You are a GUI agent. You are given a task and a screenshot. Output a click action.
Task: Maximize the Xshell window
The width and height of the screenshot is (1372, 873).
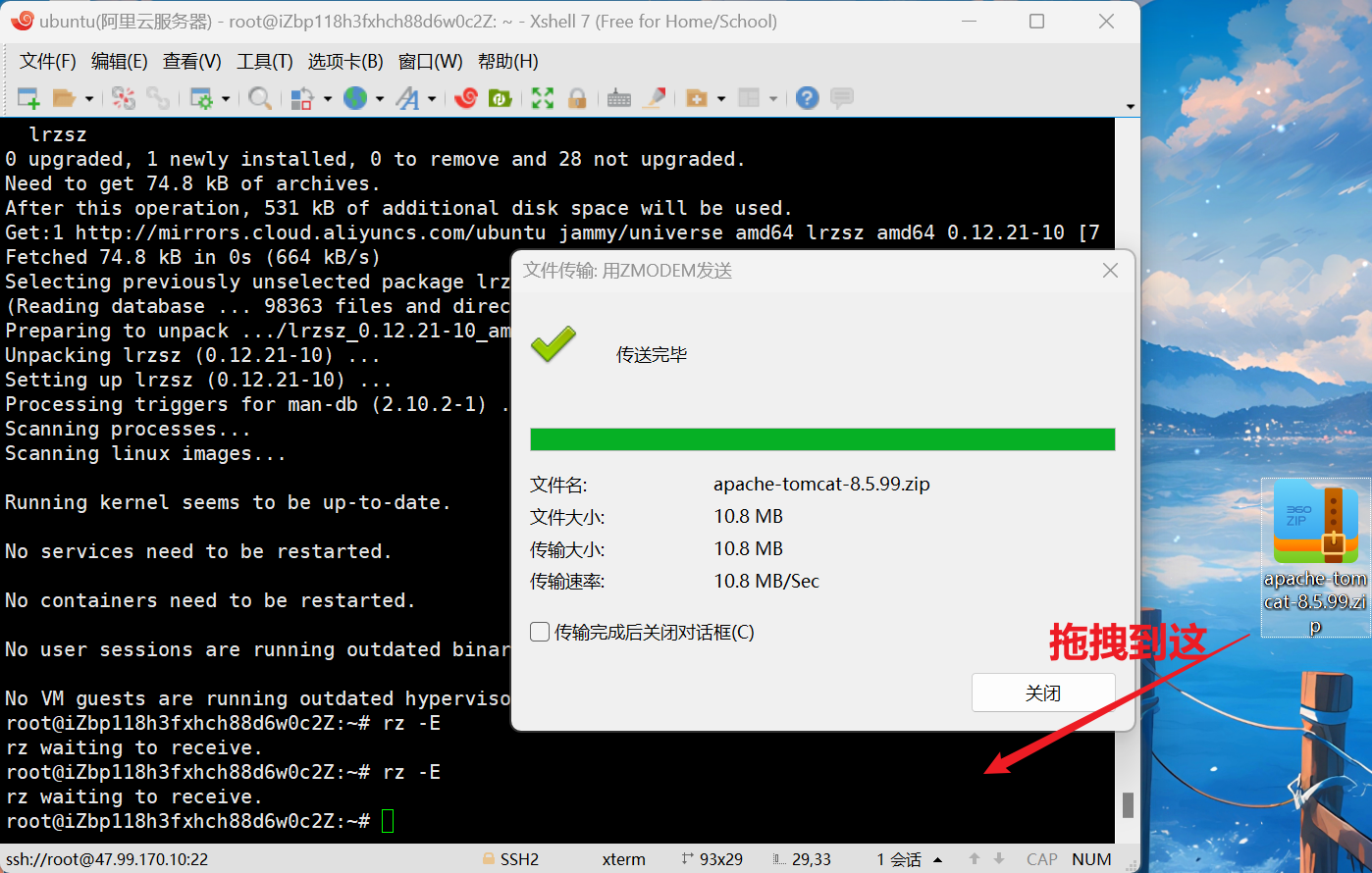pos(1036,21)
